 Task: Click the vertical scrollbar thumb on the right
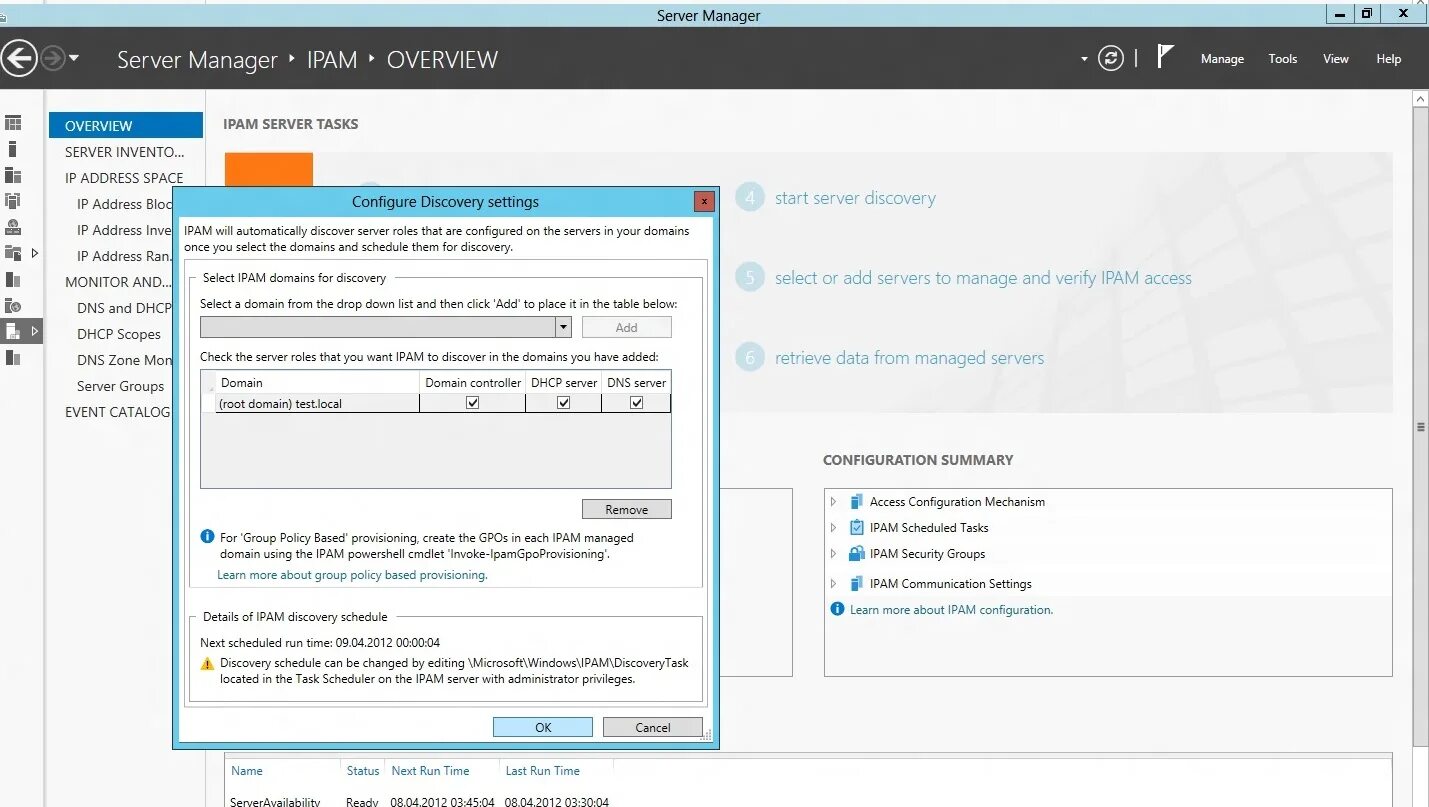click(1420, 426)
